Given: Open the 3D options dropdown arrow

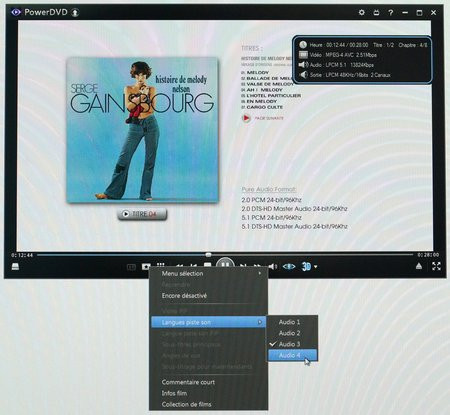Looking at the screenshot, I should (315, 267).
